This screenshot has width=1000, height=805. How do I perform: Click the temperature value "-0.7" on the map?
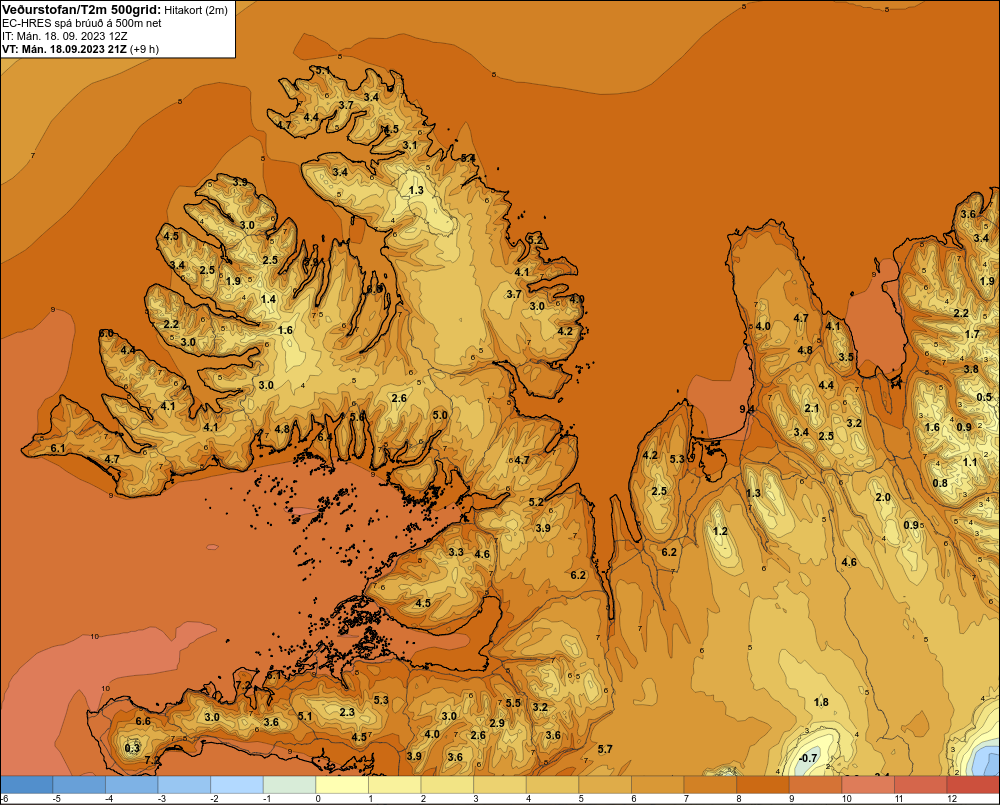coord(808,758)
